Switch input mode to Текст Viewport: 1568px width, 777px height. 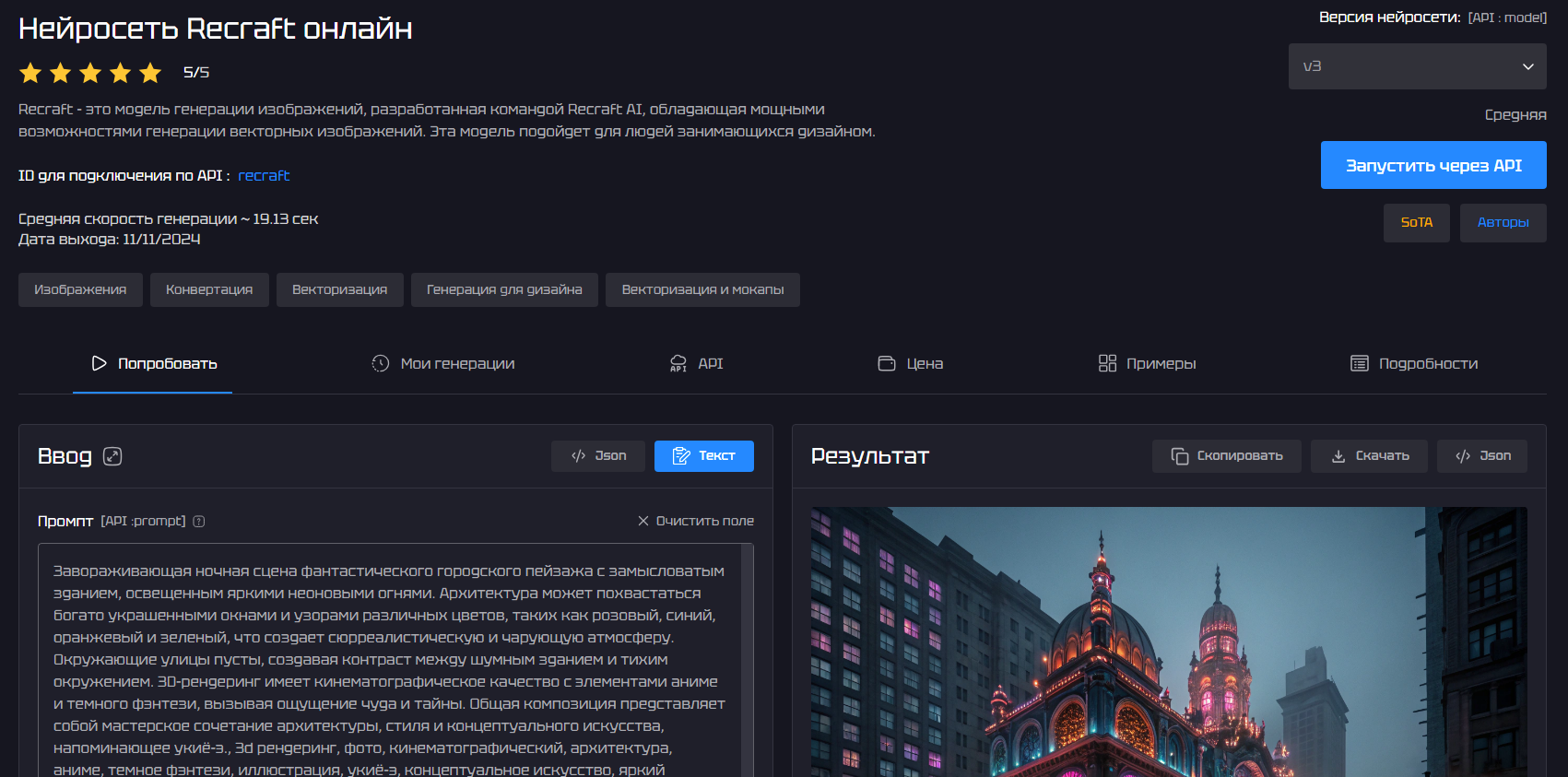point(703,456)
